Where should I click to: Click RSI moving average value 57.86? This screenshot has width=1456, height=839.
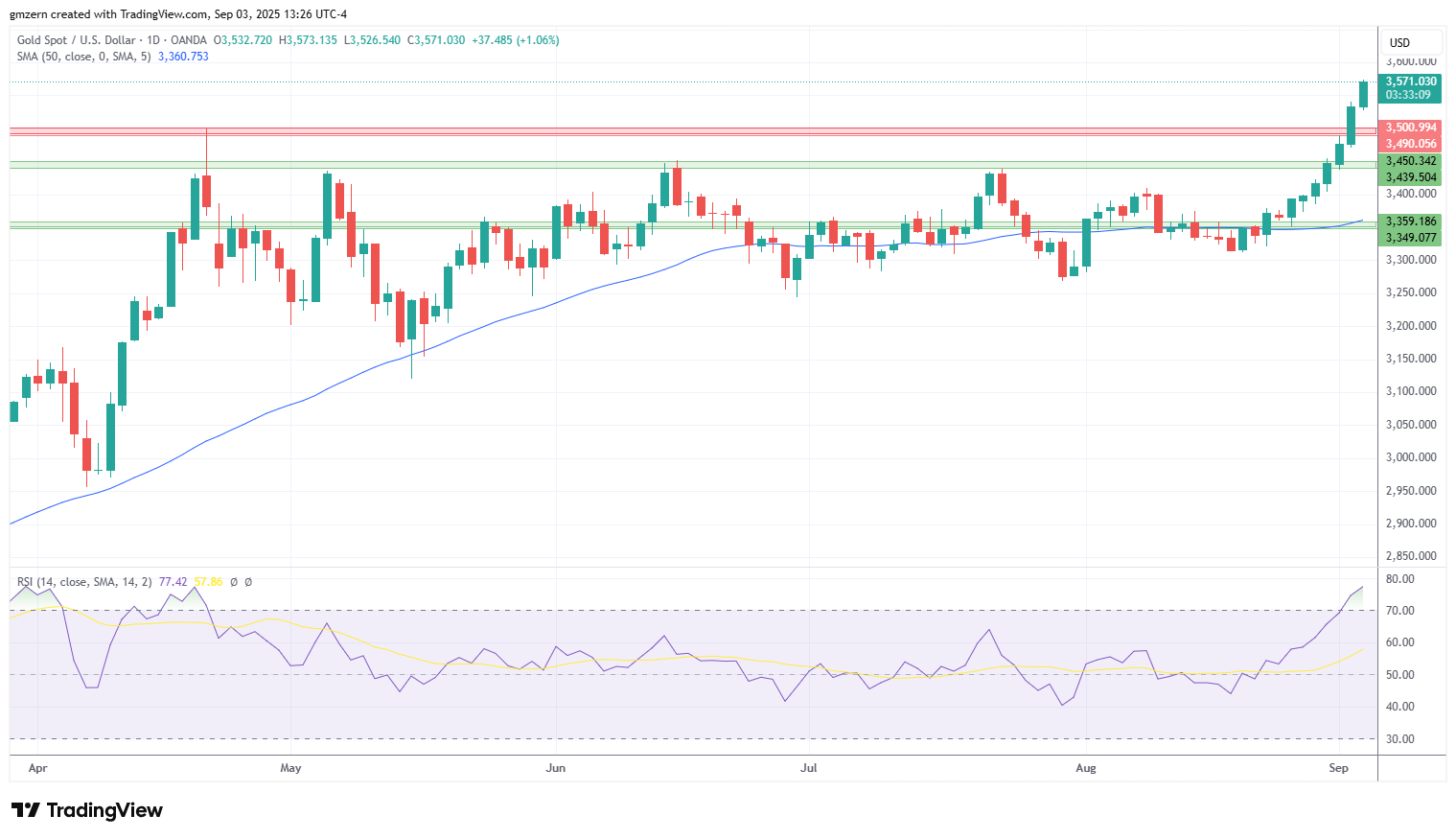pyautogui.click(x=208, y=582)
